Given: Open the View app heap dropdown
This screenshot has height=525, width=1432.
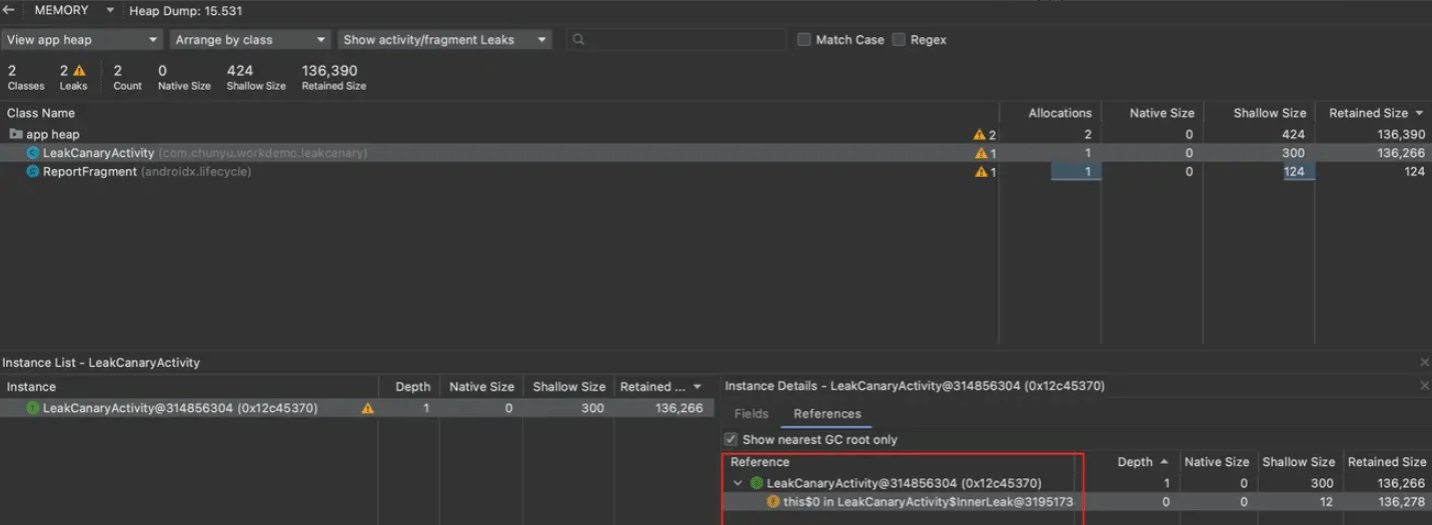Looking at the screenshot, I should tap(82, 40).
